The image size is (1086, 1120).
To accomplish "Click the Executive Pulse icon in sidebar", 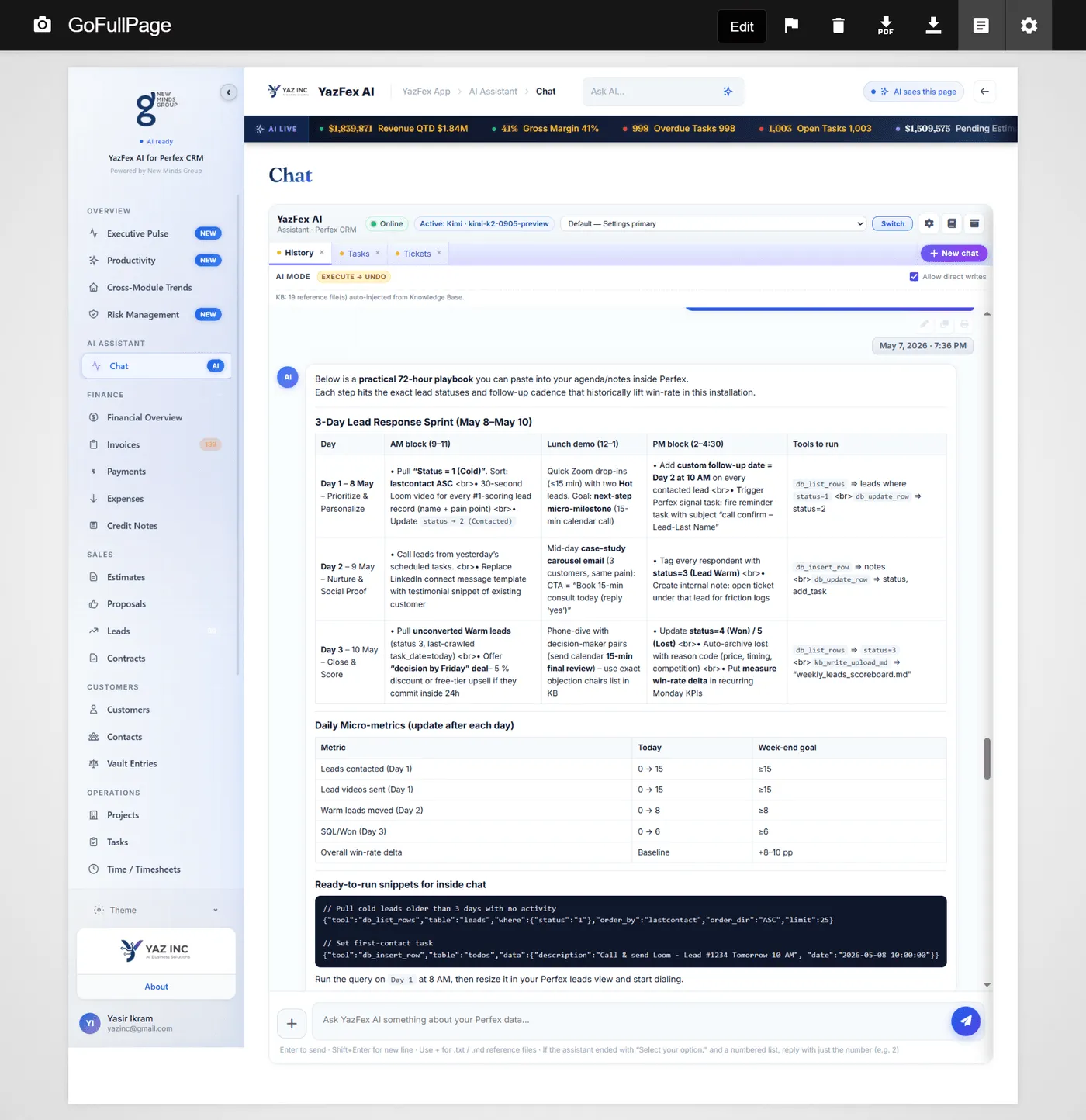I will point(94,233).
